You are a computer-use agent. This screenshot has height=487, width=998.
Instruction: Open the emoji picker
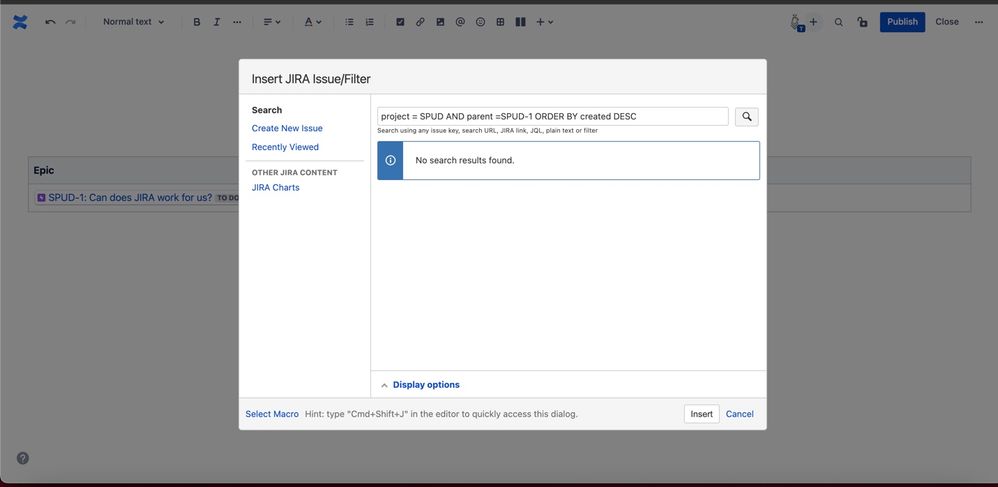[481, 22]
